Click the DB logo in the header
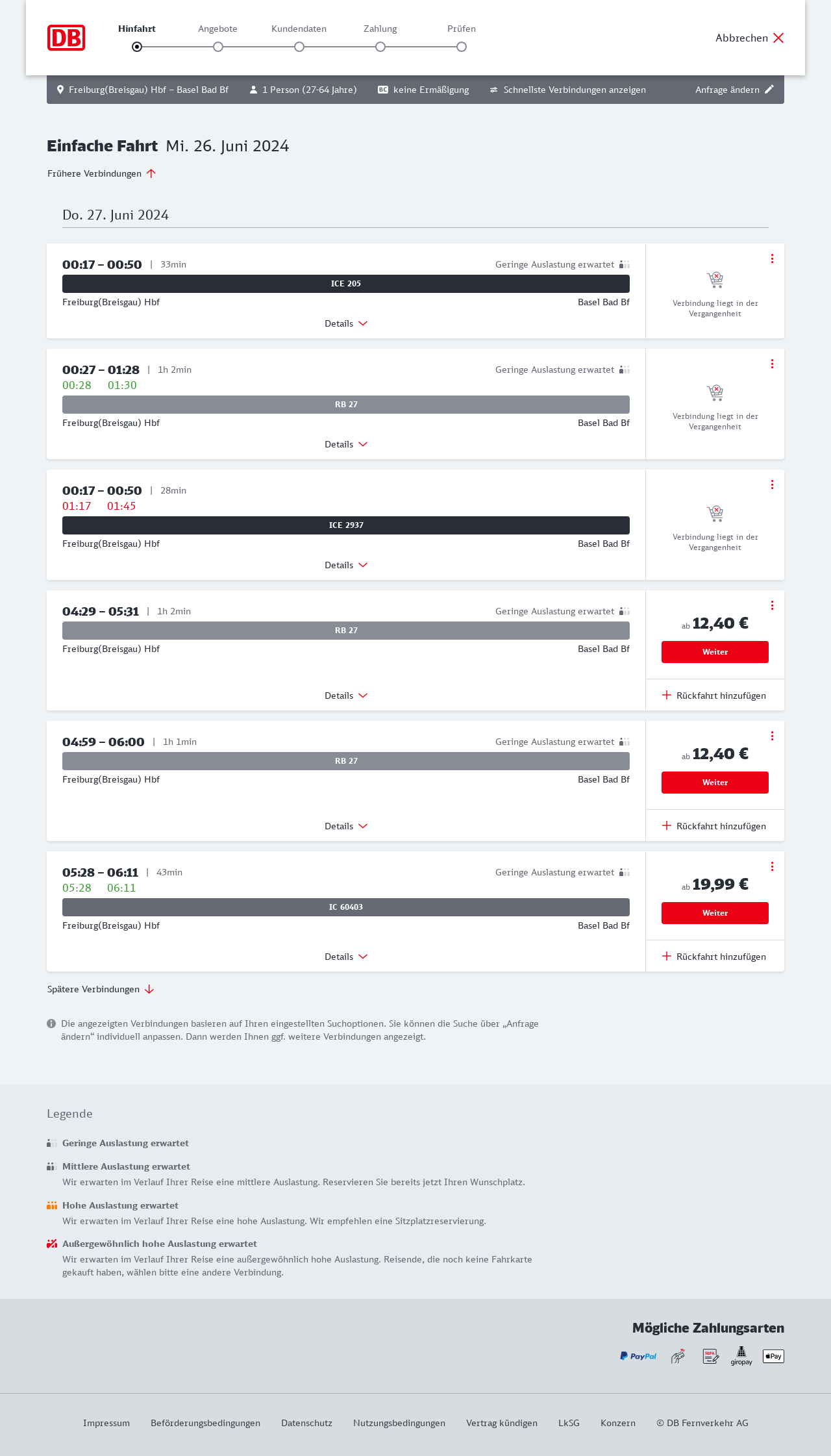The height and width of the screenshot is (1456, 831). [x=66, y=38]
